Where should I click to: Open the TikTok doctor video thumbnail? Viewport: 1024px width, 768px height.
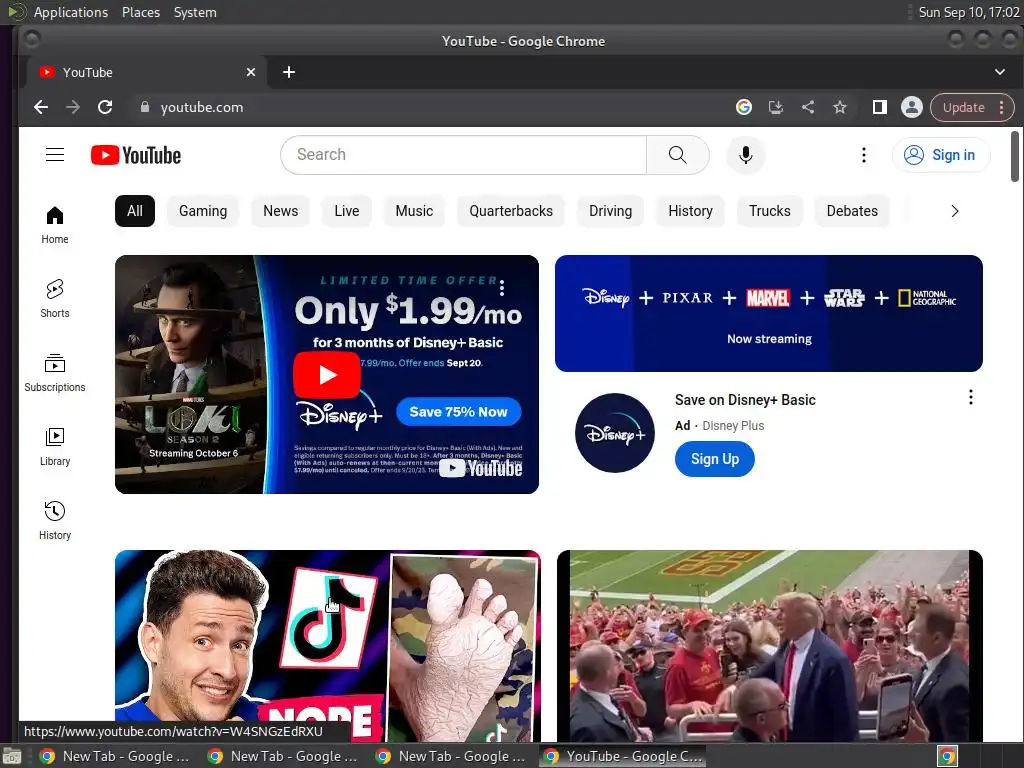(327, 645)
